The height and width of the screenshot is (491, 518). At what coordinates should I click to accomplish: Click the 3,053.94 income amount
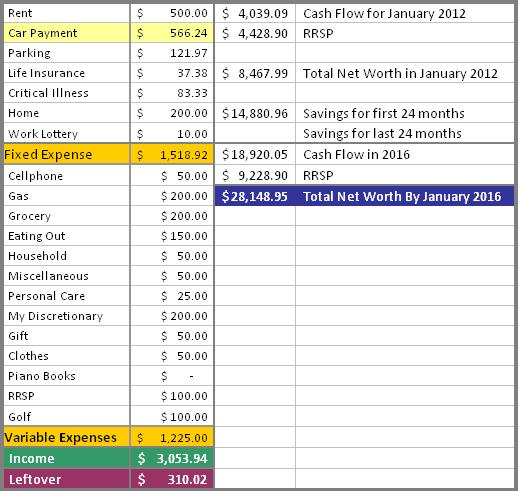[x=172, y=458]
